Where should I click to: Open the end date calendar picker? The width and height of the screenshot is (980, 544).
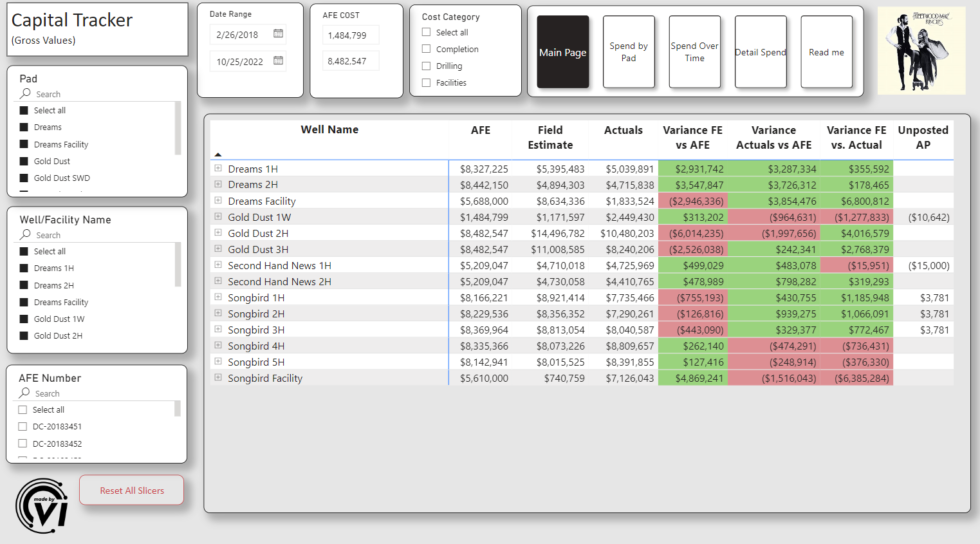278,61
